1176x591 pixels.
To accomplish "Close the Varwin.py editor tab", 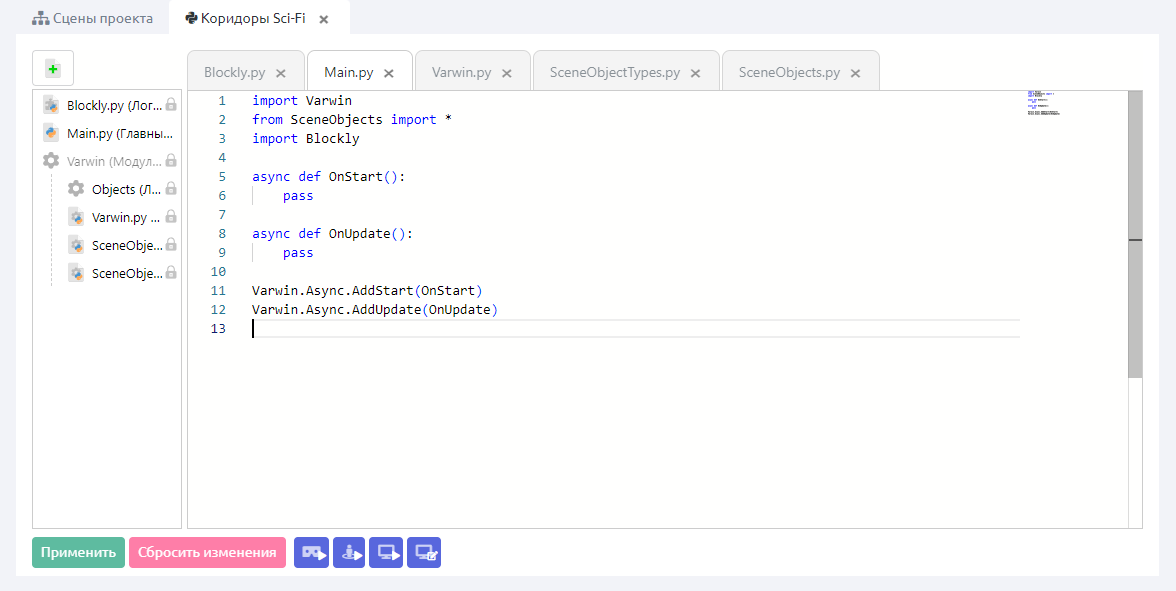I will click(507, 73).
